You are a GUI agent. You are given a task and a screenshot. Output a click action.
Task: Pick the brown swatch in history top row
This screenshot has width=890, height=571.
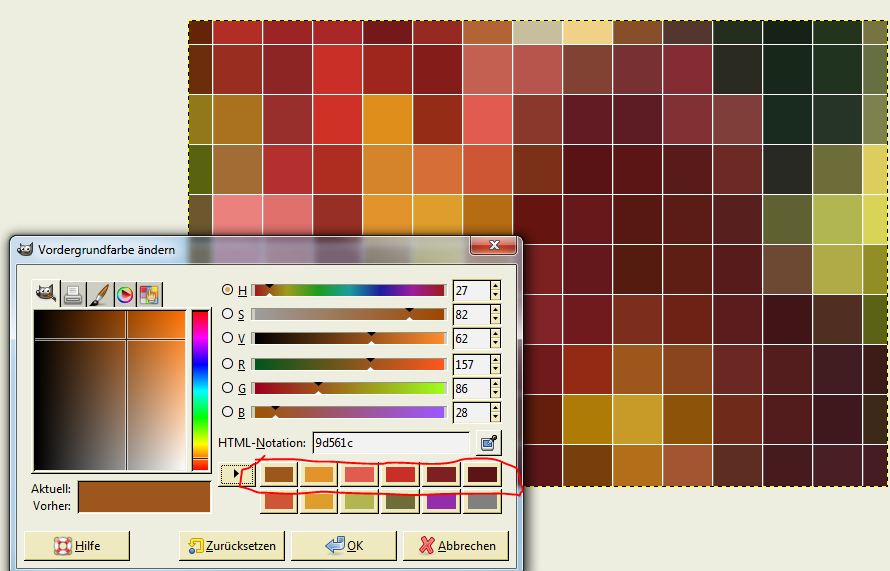pos(279,474)
